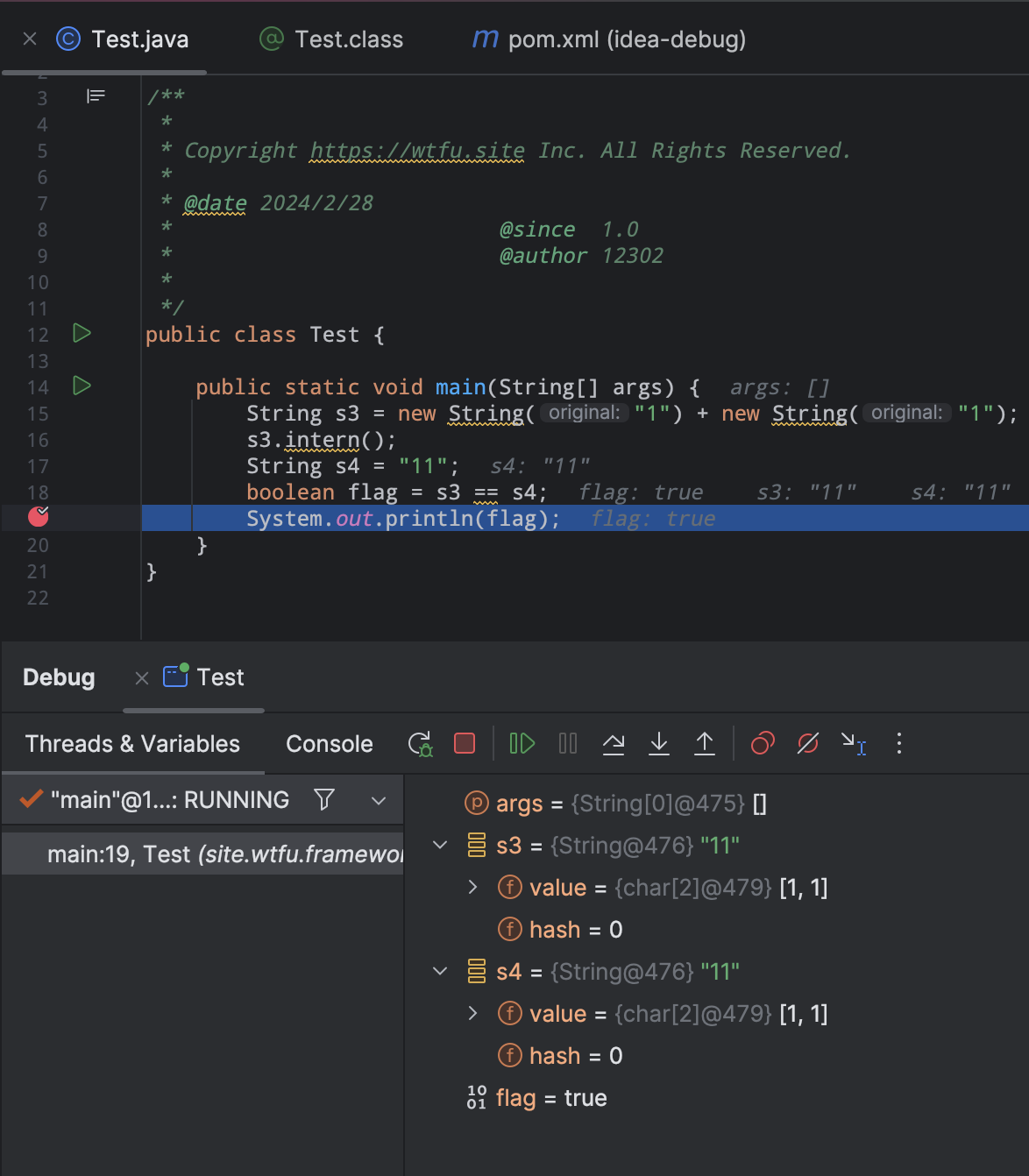
Task: Click the Step Out icon
Action: (x=705, y=744)
